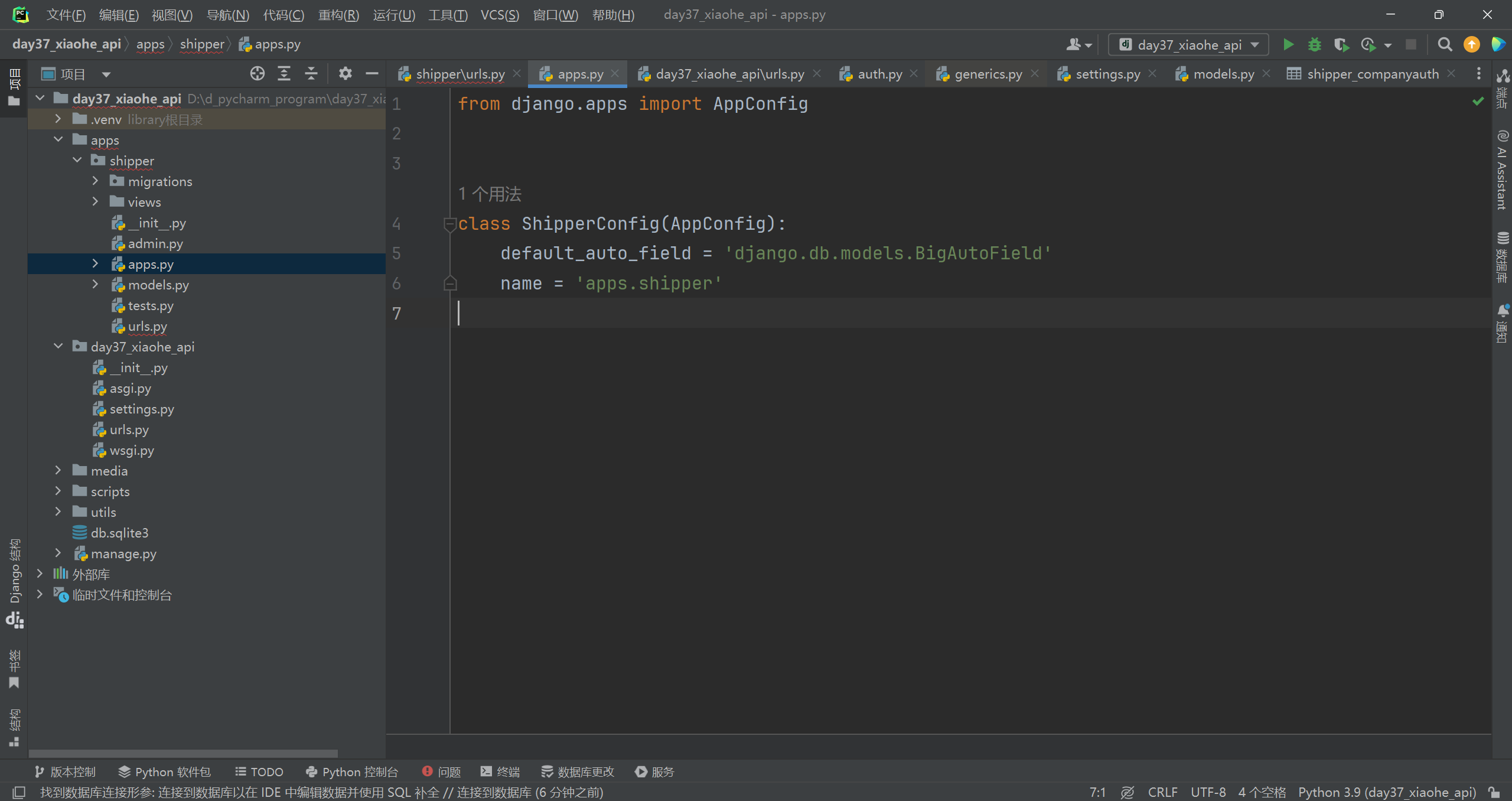1512x801 pixels.
Task: Close the generics.py tab
Action: (x=1035, y=74)
